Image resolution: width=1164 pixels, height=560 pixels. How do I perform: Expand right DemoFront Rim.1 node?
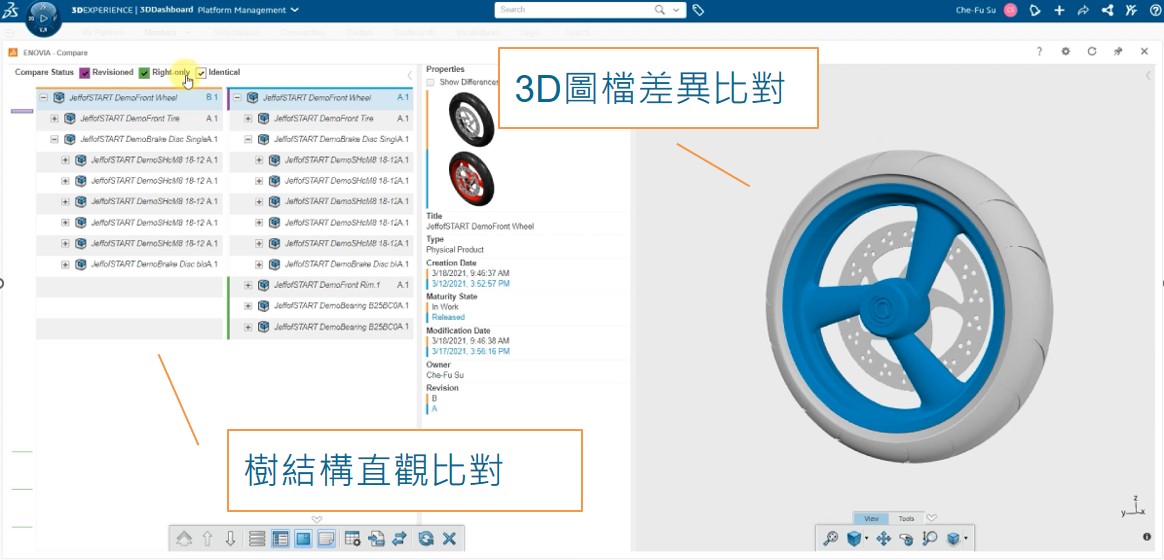248,284
